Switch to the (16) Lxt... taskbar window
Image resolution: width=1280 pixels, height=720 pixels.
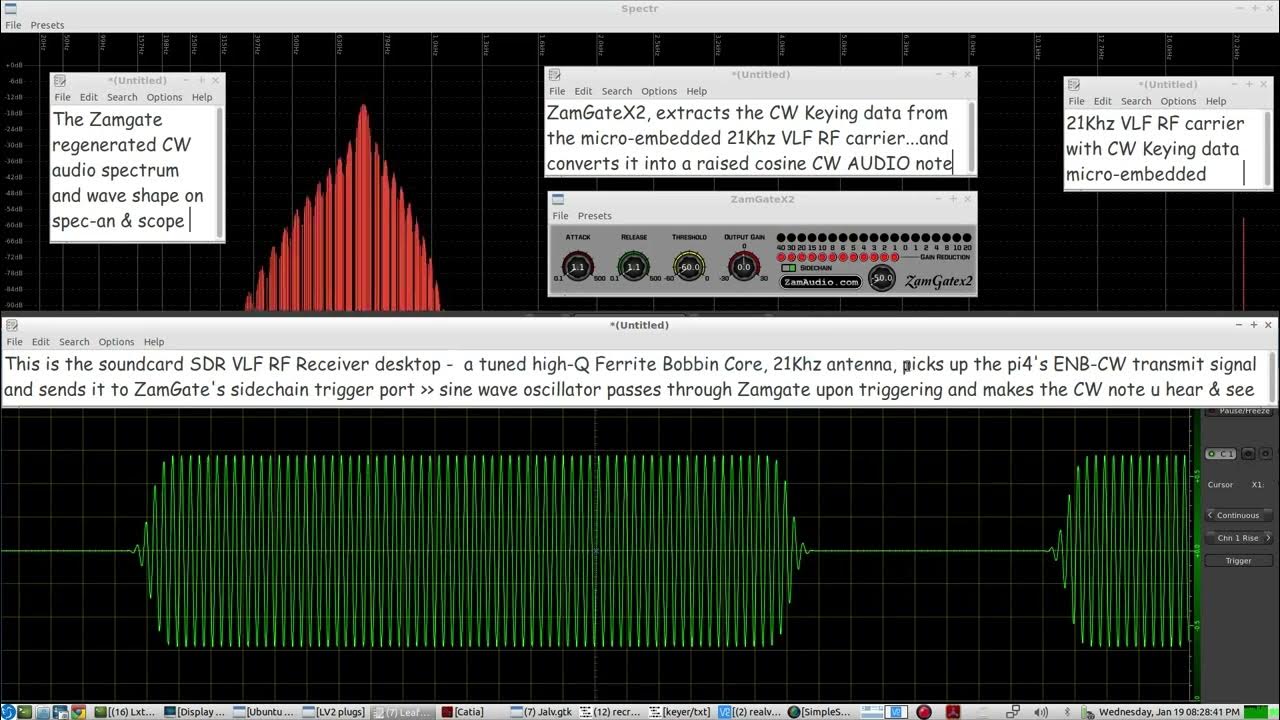[x=126, y=712]
